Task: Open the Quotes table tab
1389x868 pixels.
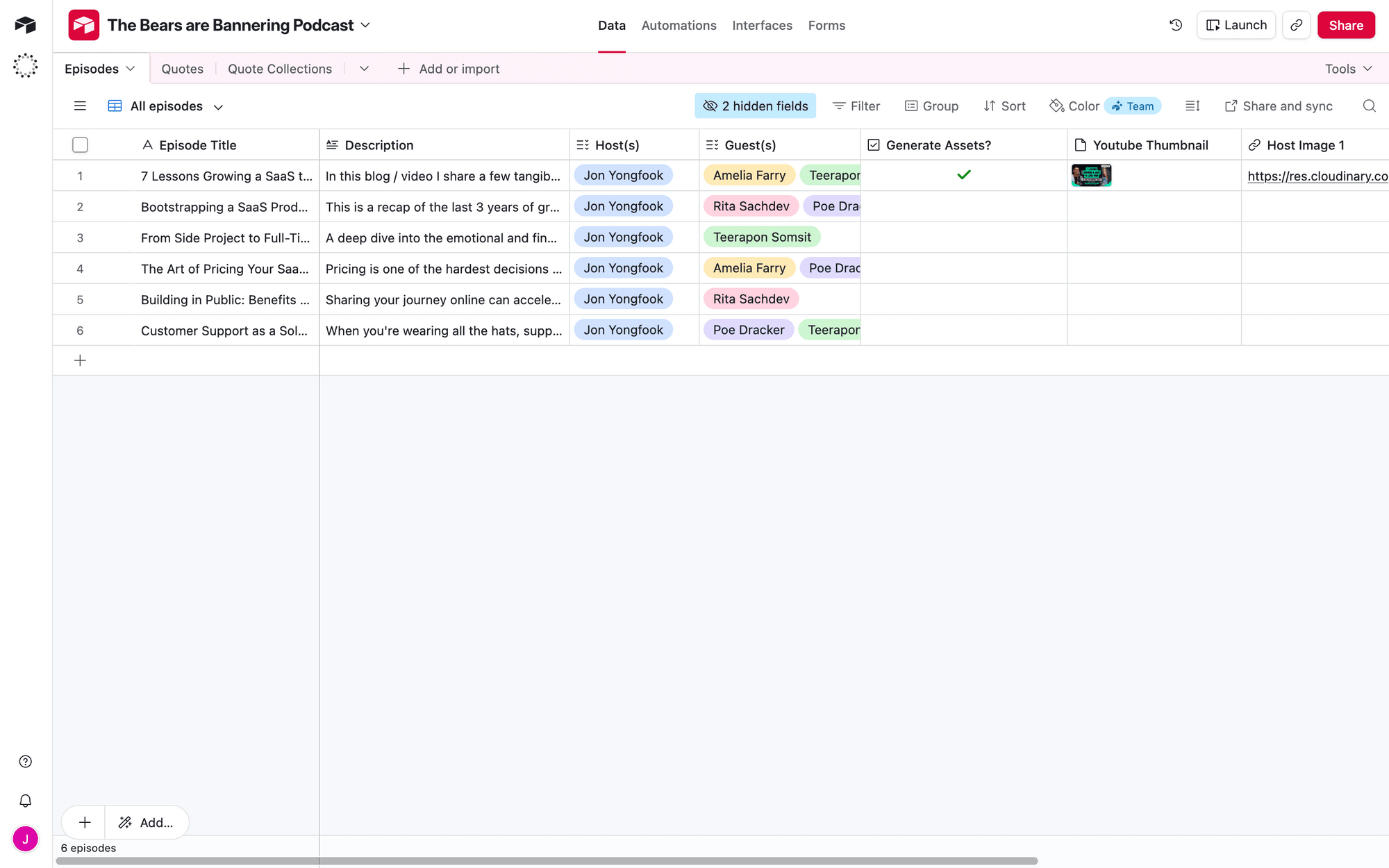Action: click(x=182, y=68)
